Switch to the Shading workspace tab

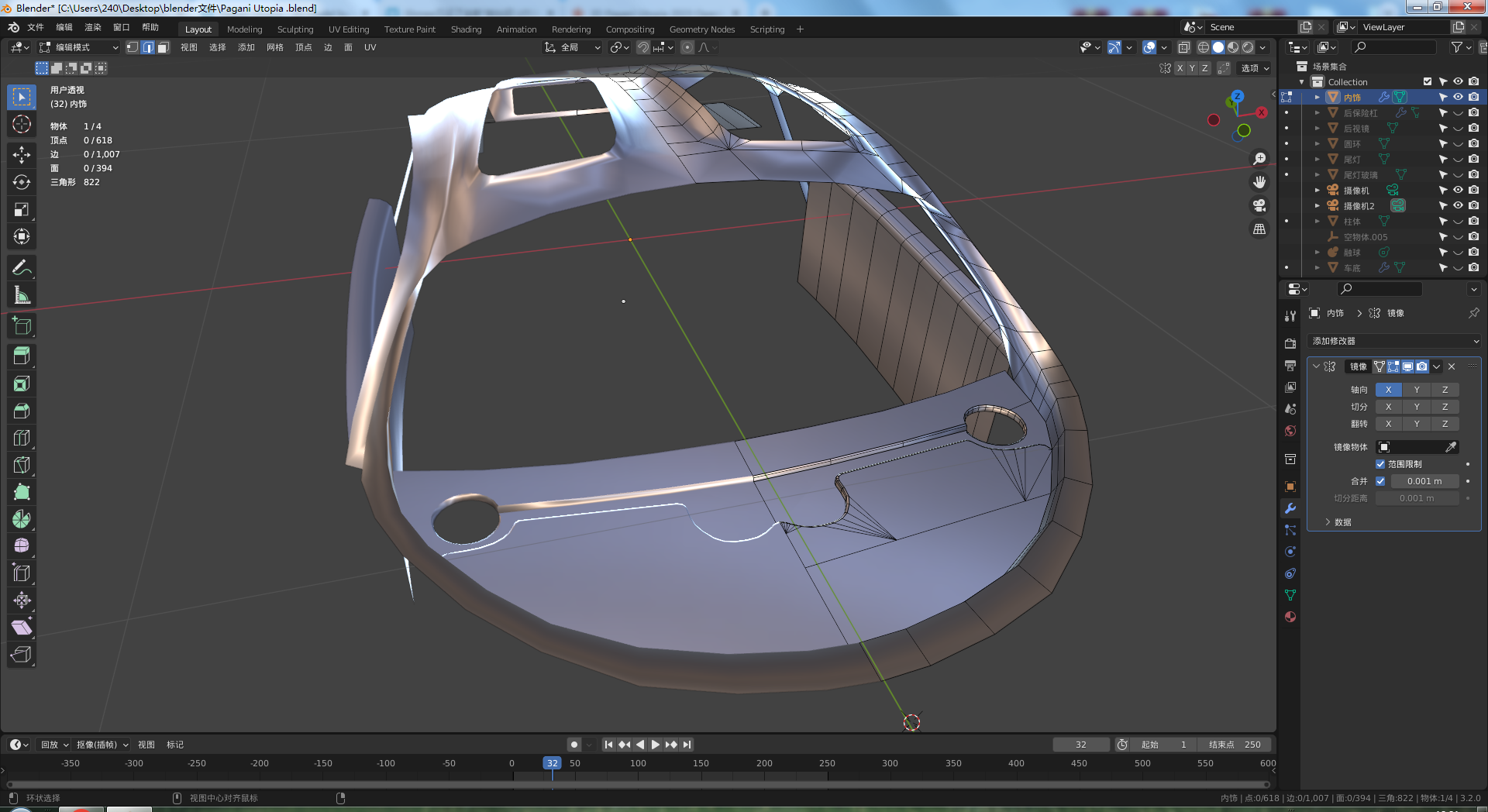click(x=466, y=29)
